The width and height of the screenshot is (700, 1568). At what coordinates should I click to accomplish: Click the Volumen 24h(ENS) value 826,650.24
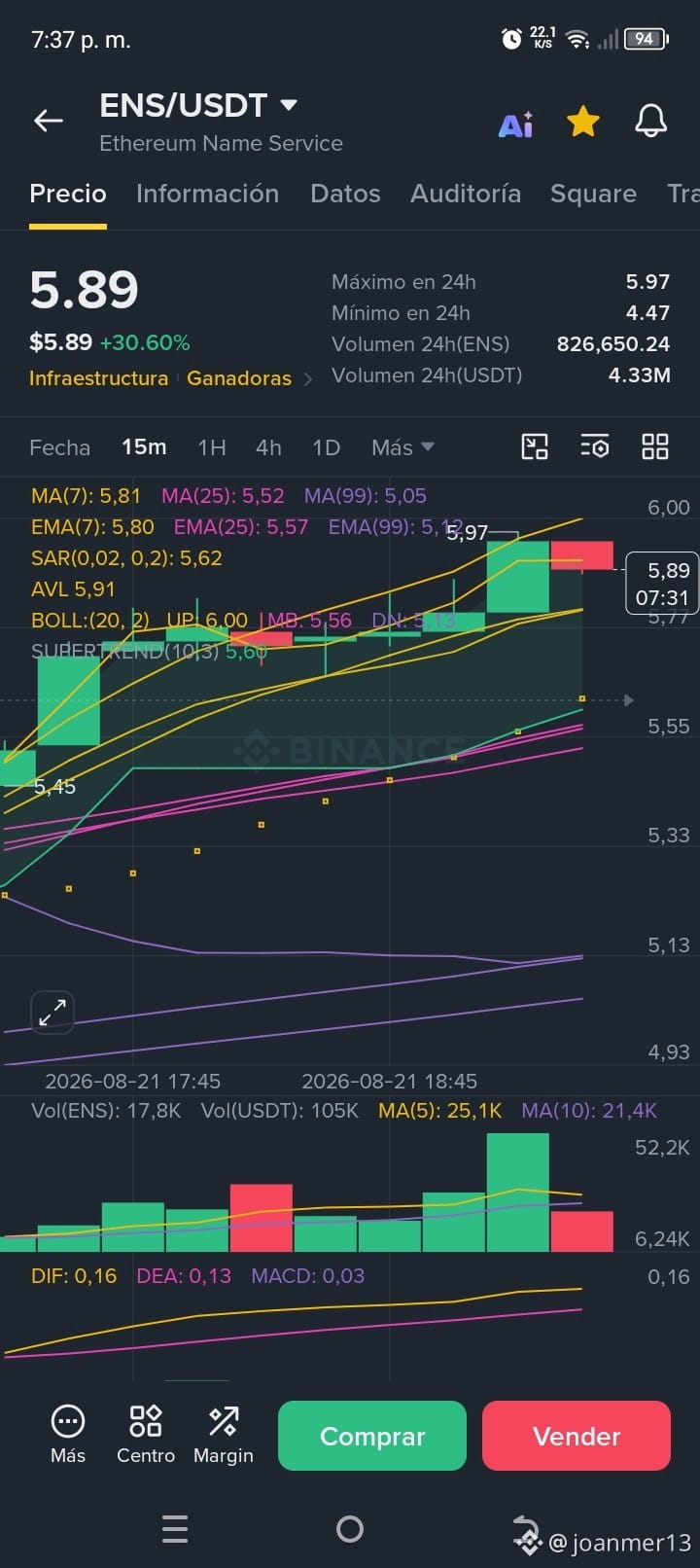613,344
